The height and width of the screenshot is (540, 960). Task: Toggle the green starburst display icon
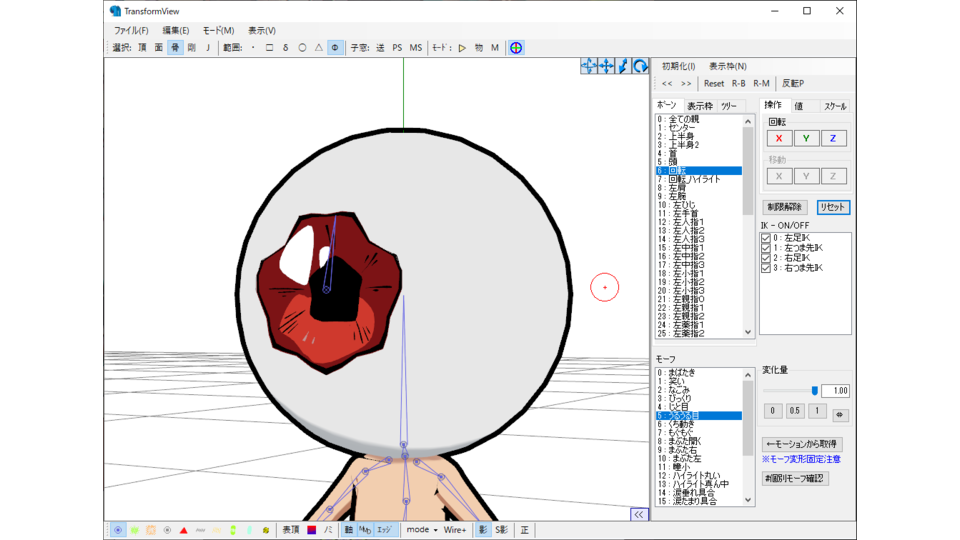pos(135,530)
